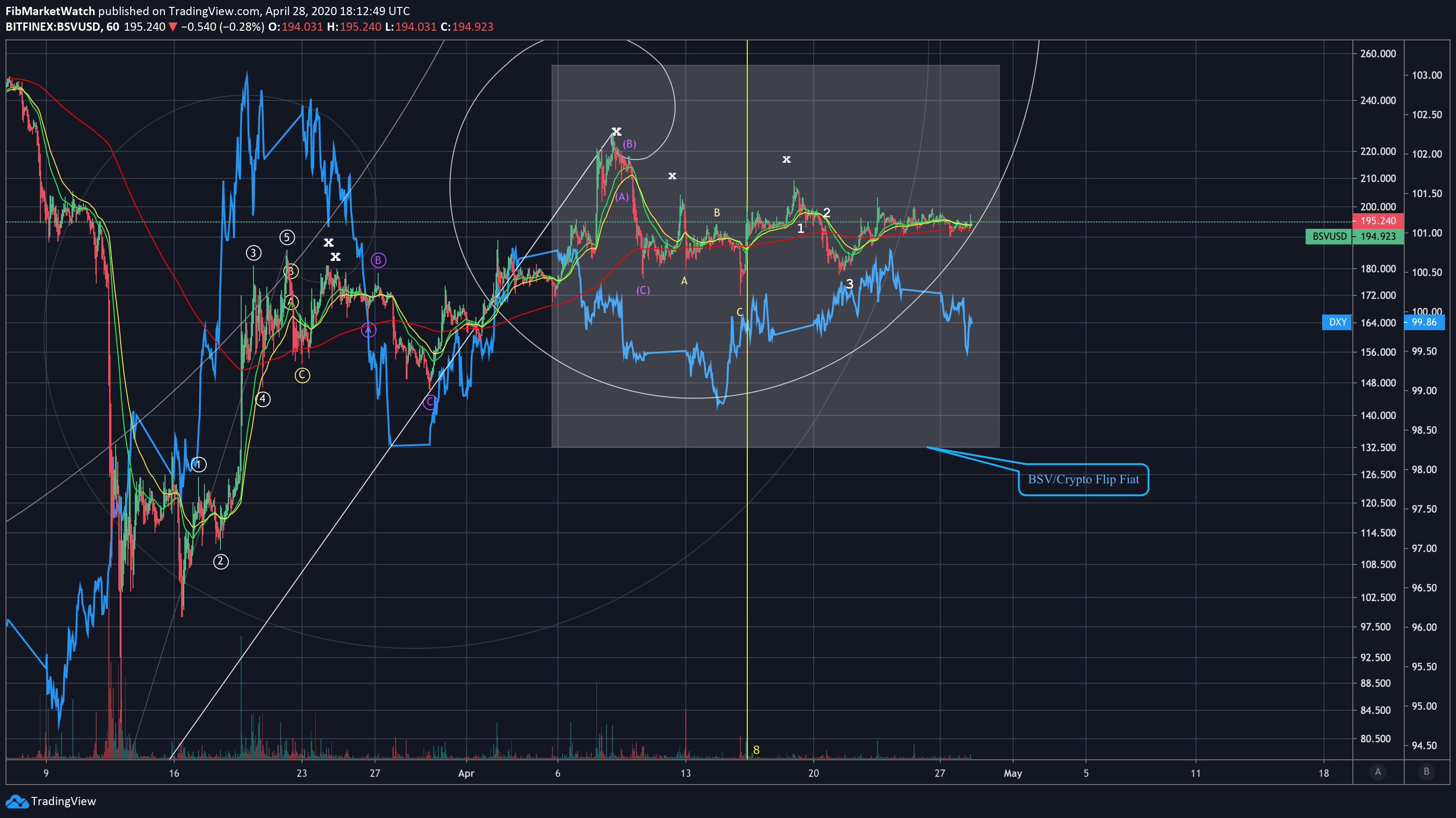This screenshot has height=818, width=1456.
Task: Click the H:195.240 high value in header
Action: [x=354, y=27]
